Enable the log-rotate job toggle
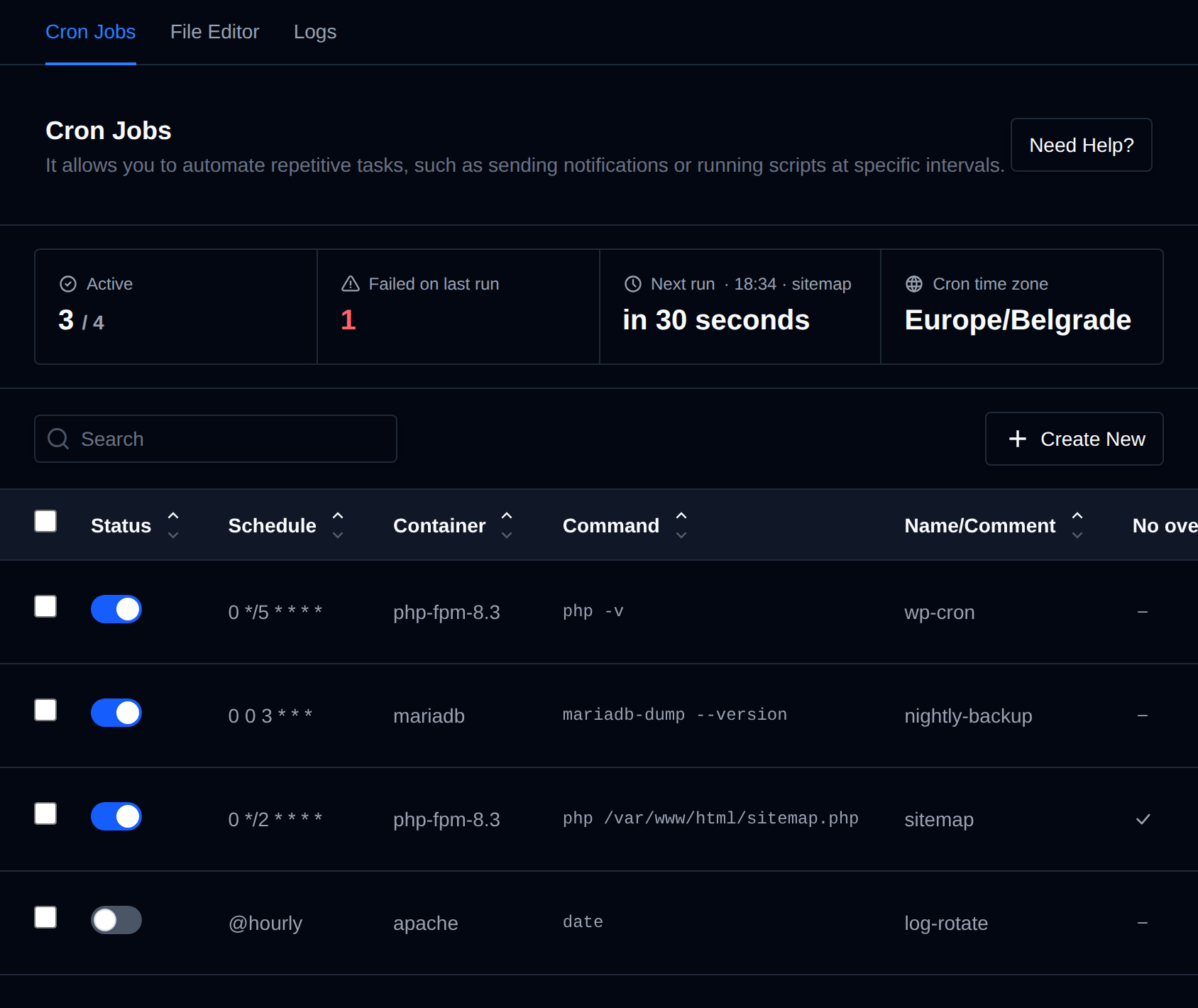Viewport: 1198px width, 1008px height. (x=116, y=920)
